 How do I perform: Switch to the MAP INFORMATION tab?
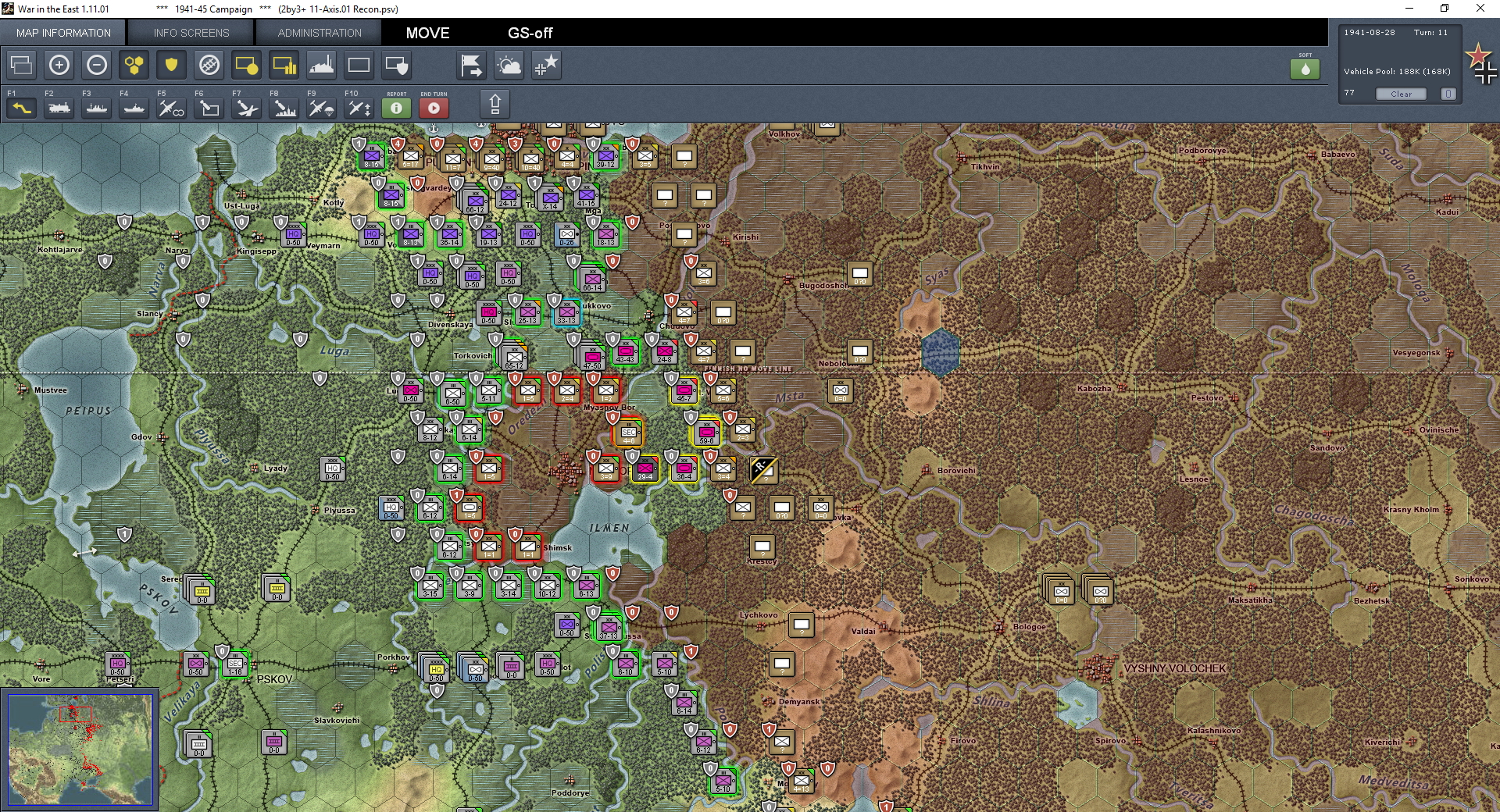(63, 33)
